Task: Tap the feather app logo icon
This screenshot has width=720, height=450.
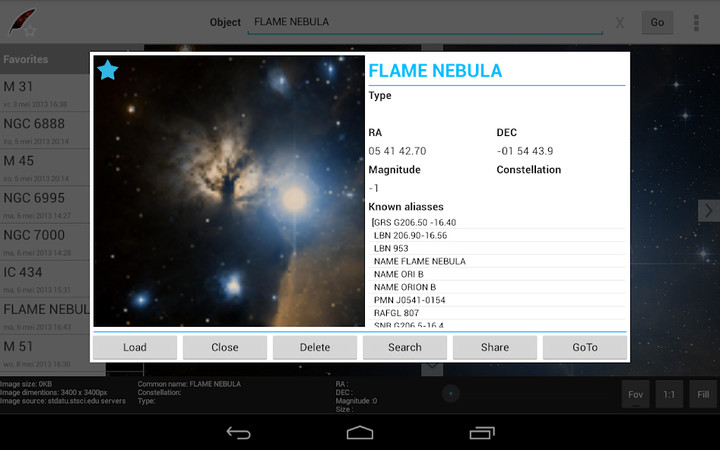Action: [22, 22]
